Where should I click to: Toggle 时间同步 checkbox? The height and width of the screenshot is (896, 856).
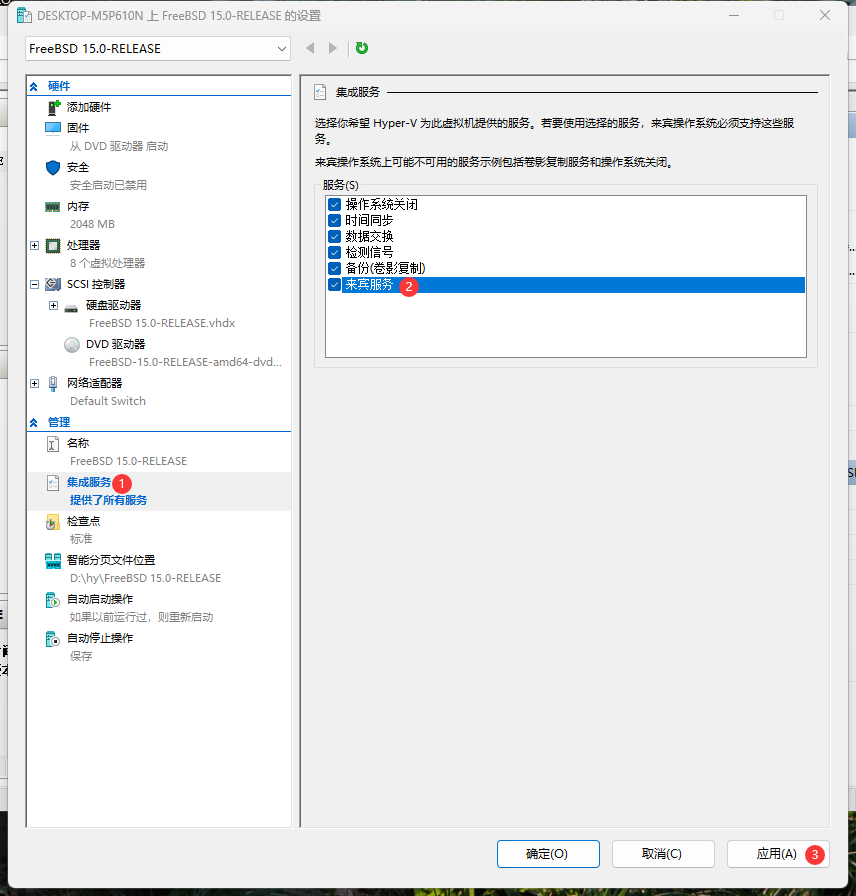click(335, 221)
